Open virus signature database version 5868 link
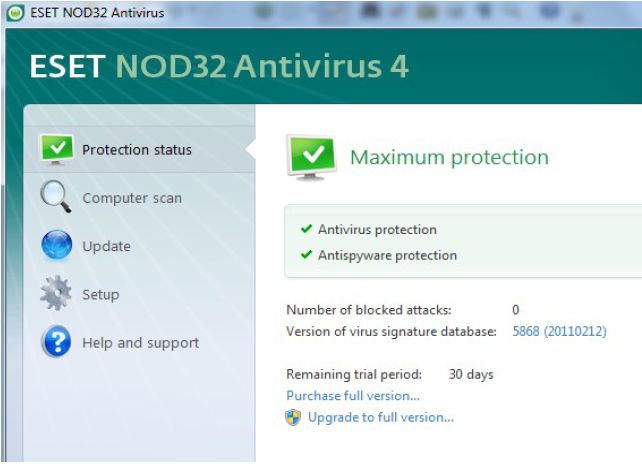This screenshot has height=464, width=642. pyautogui.click(x=559, y=331)
